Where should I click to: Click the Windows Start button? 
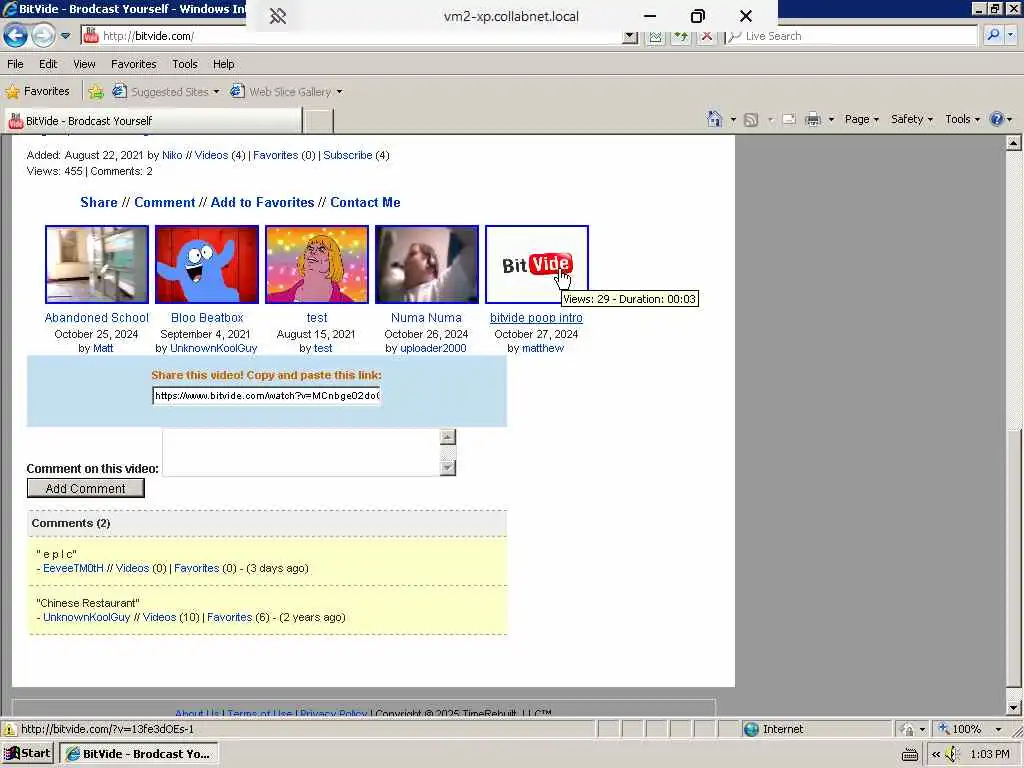coord(27,754)
